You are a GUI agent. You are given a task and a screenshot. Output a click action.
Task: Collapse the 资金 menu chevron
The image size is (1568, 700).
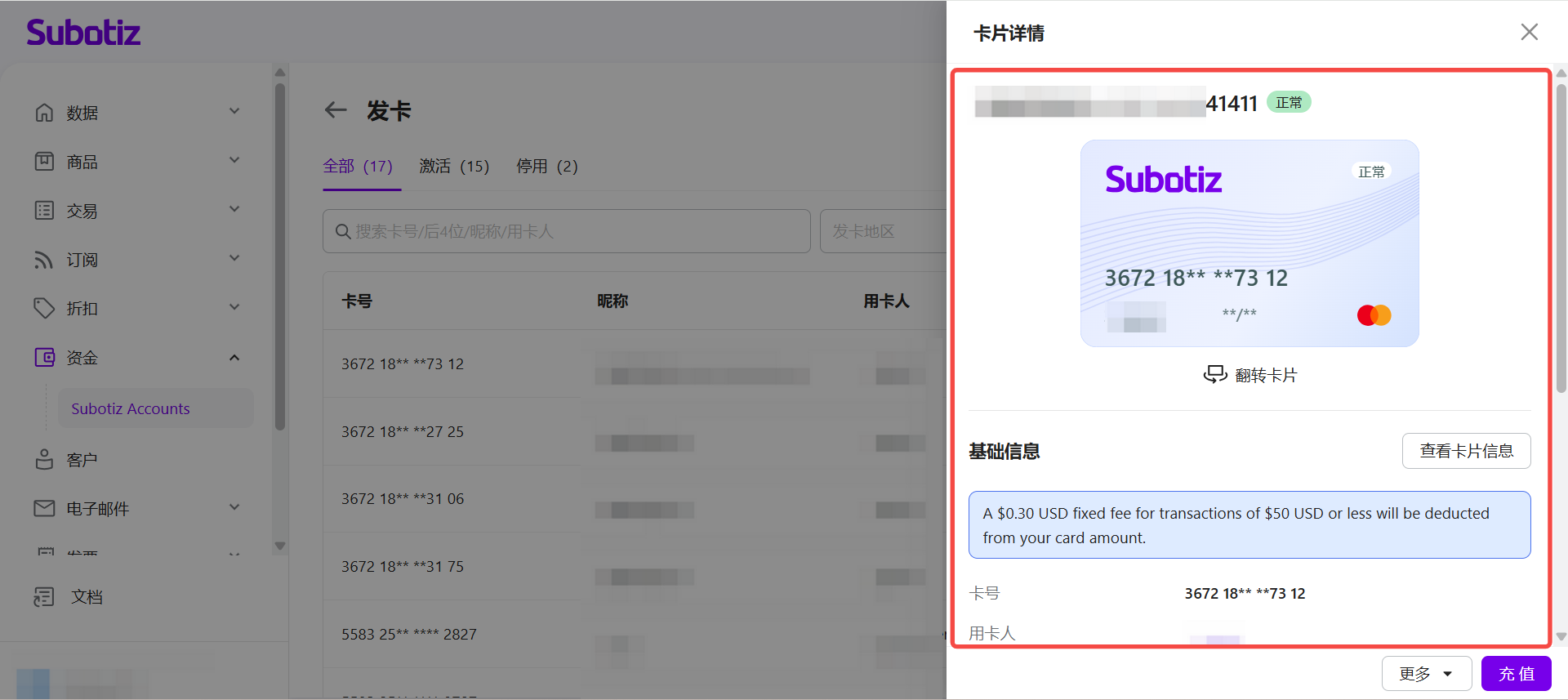tap(234, 357)
